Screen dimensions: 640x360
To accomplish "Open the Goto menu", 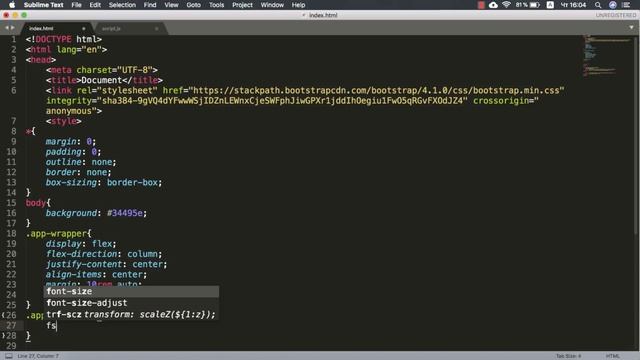I will [193, 5].
